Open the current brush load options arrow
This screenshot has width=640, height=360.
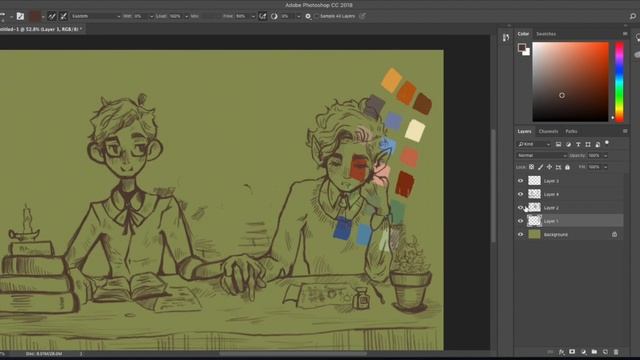pos(43,16)
